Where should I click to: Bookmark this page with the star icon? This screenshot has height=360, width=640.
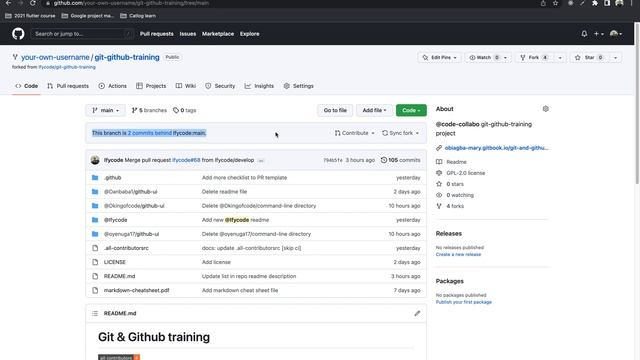(x=555, y=3)
